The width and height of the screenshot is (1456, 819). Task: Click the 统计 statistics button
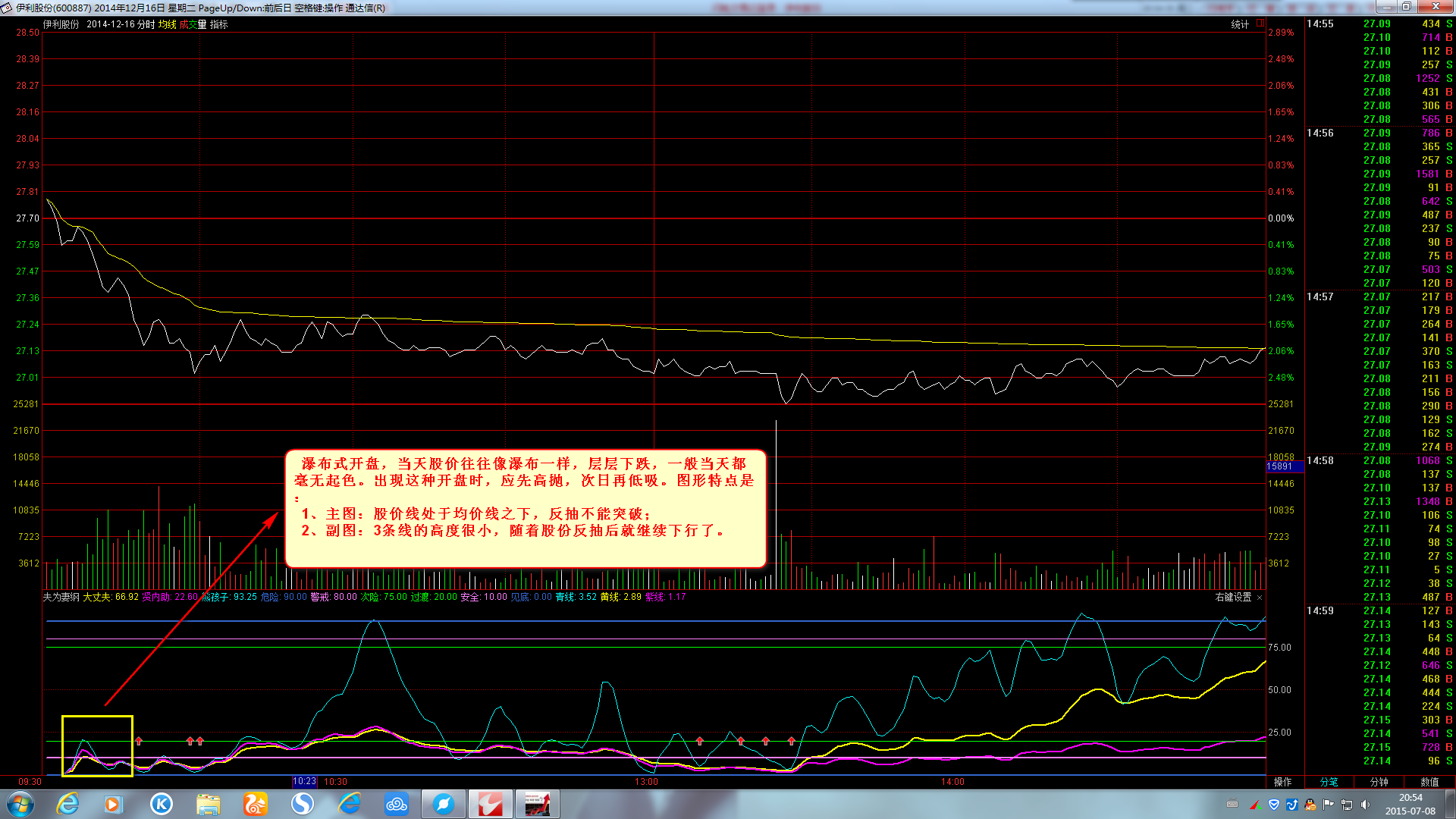tap(1240, 24)
